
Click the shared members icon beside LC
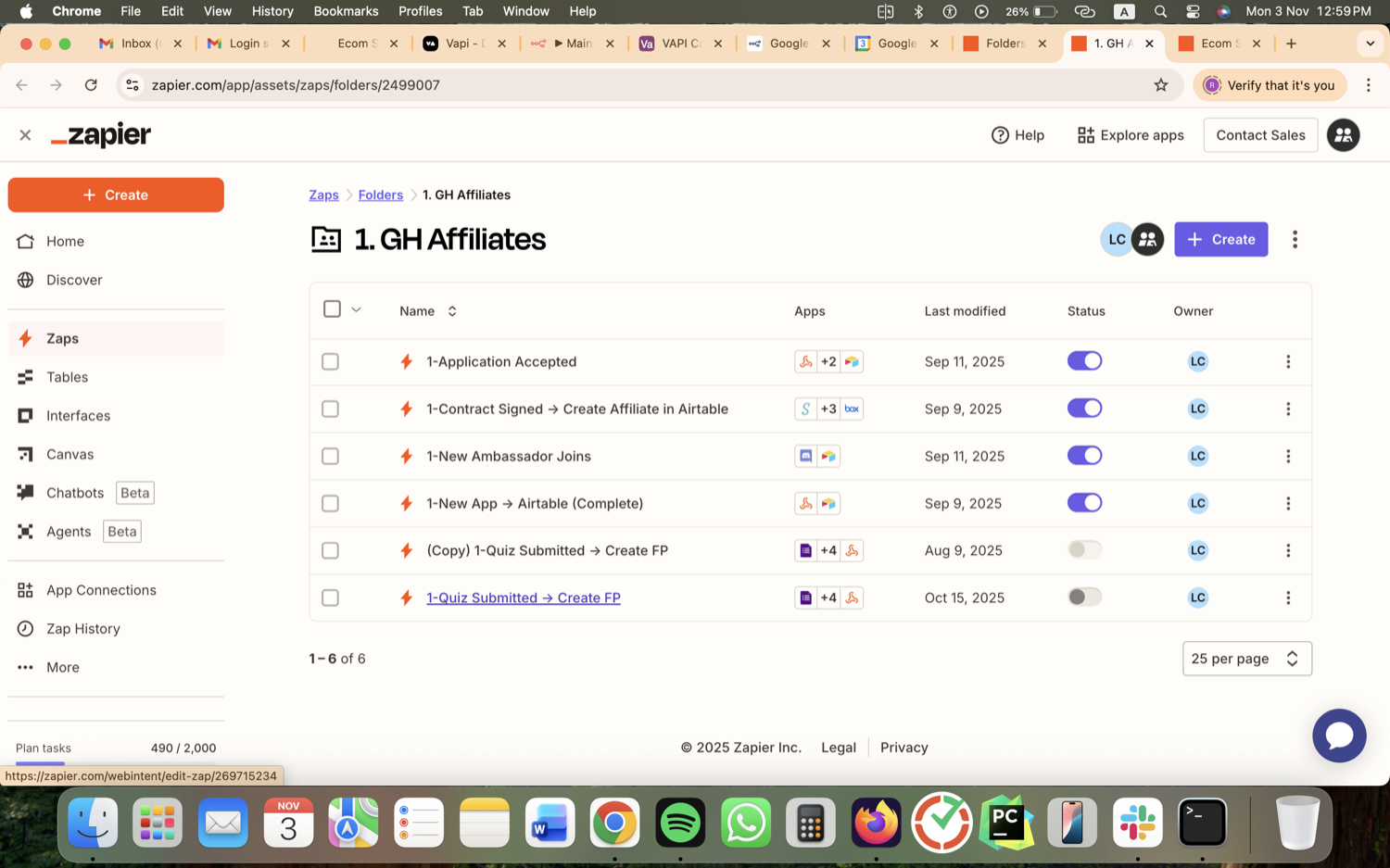pyautogui.click(x=1147, y=239)
